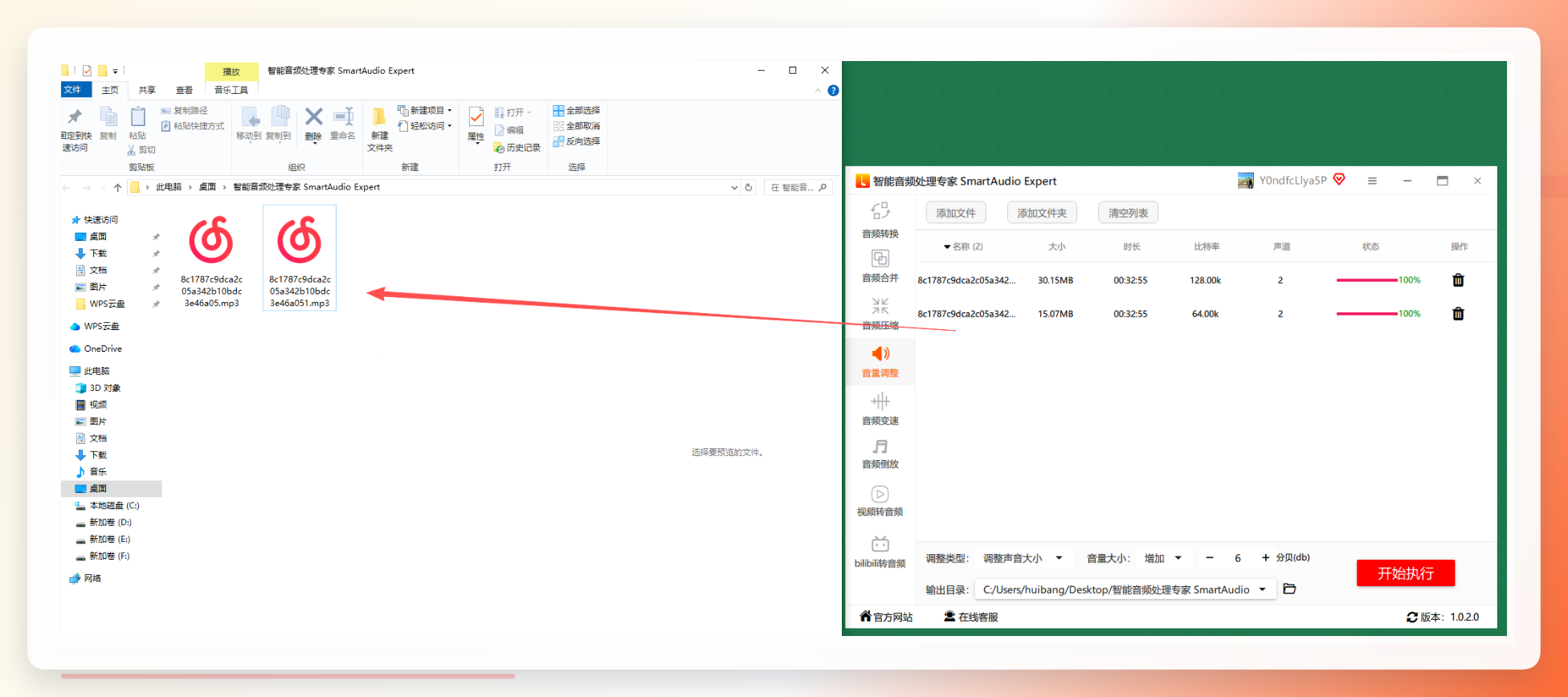1568x697 pixels.
Task: Click 剪切 (Cut) in the clipboard group
Action: (141, 150)
